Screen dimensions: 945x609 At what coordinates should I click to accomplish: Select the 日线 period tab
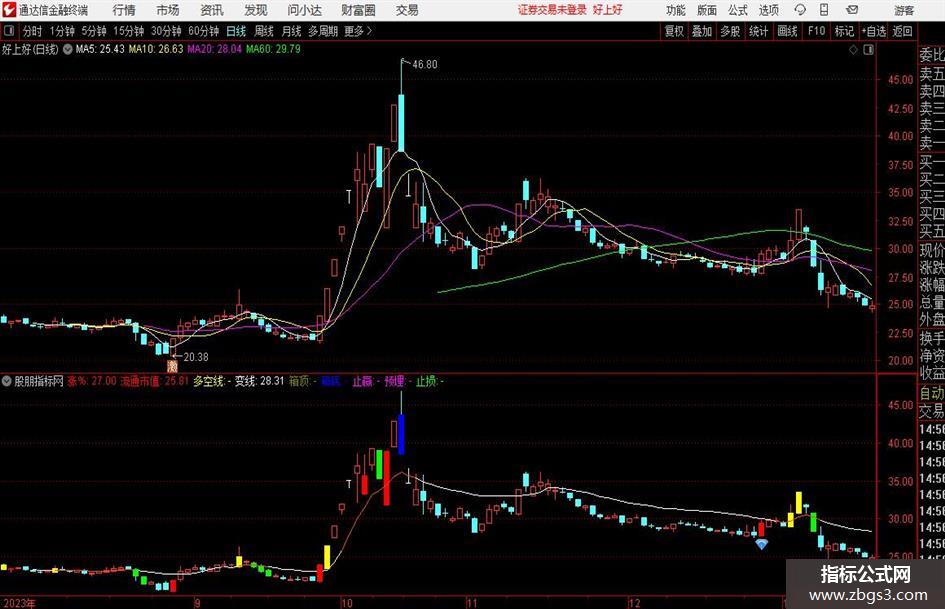point(236,31)
